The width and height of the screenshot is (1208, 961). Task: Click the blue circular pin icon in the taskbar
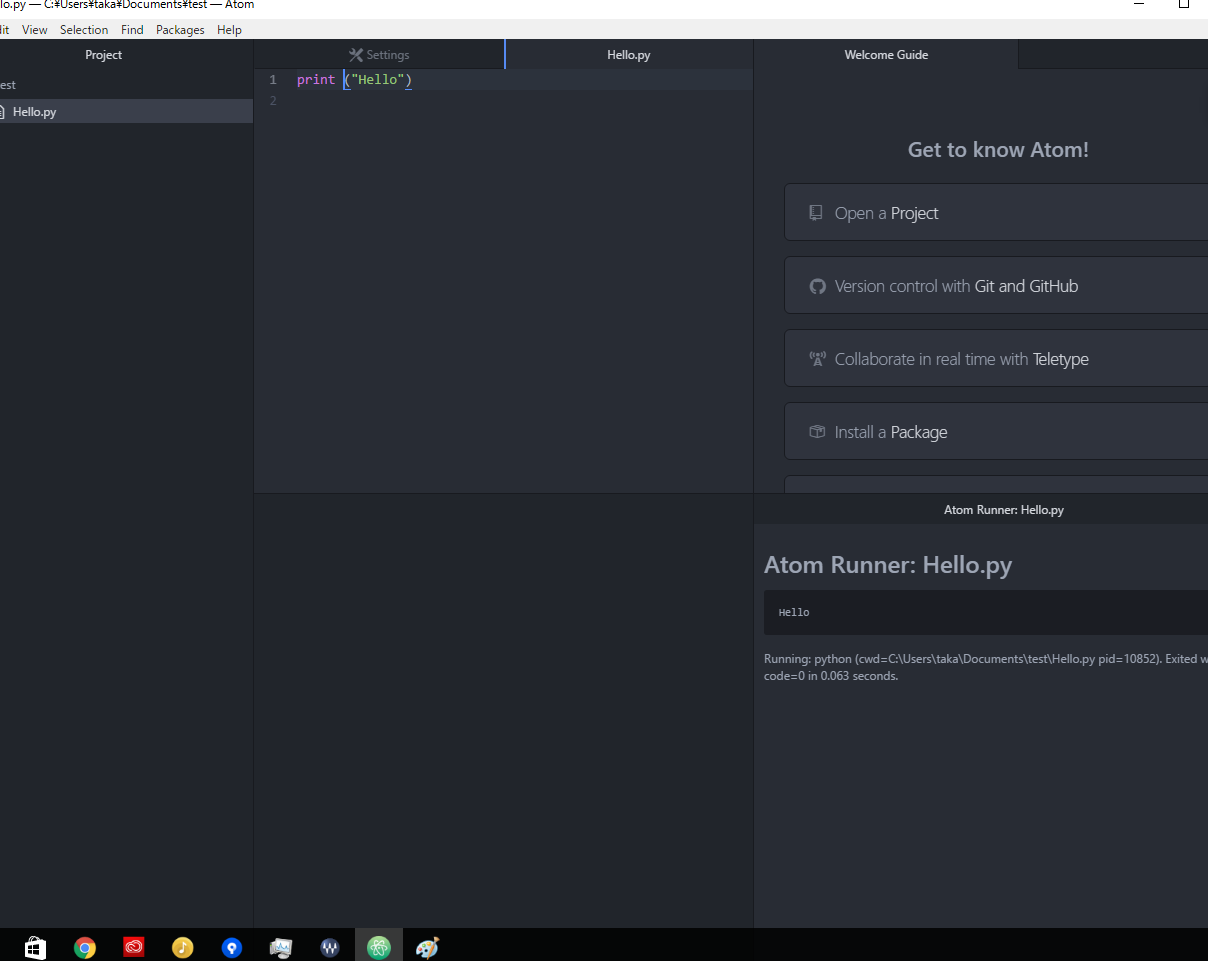coord(232,947)
